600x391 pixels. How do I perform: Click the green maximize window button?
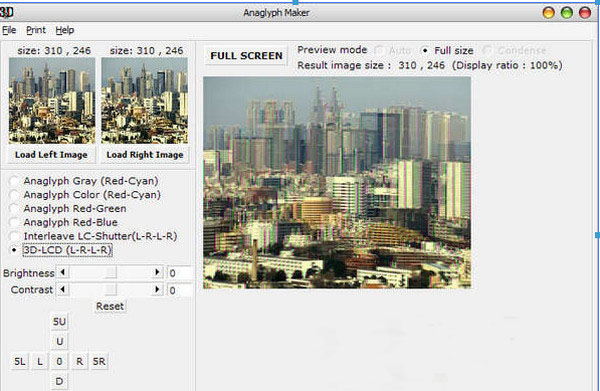567,13
